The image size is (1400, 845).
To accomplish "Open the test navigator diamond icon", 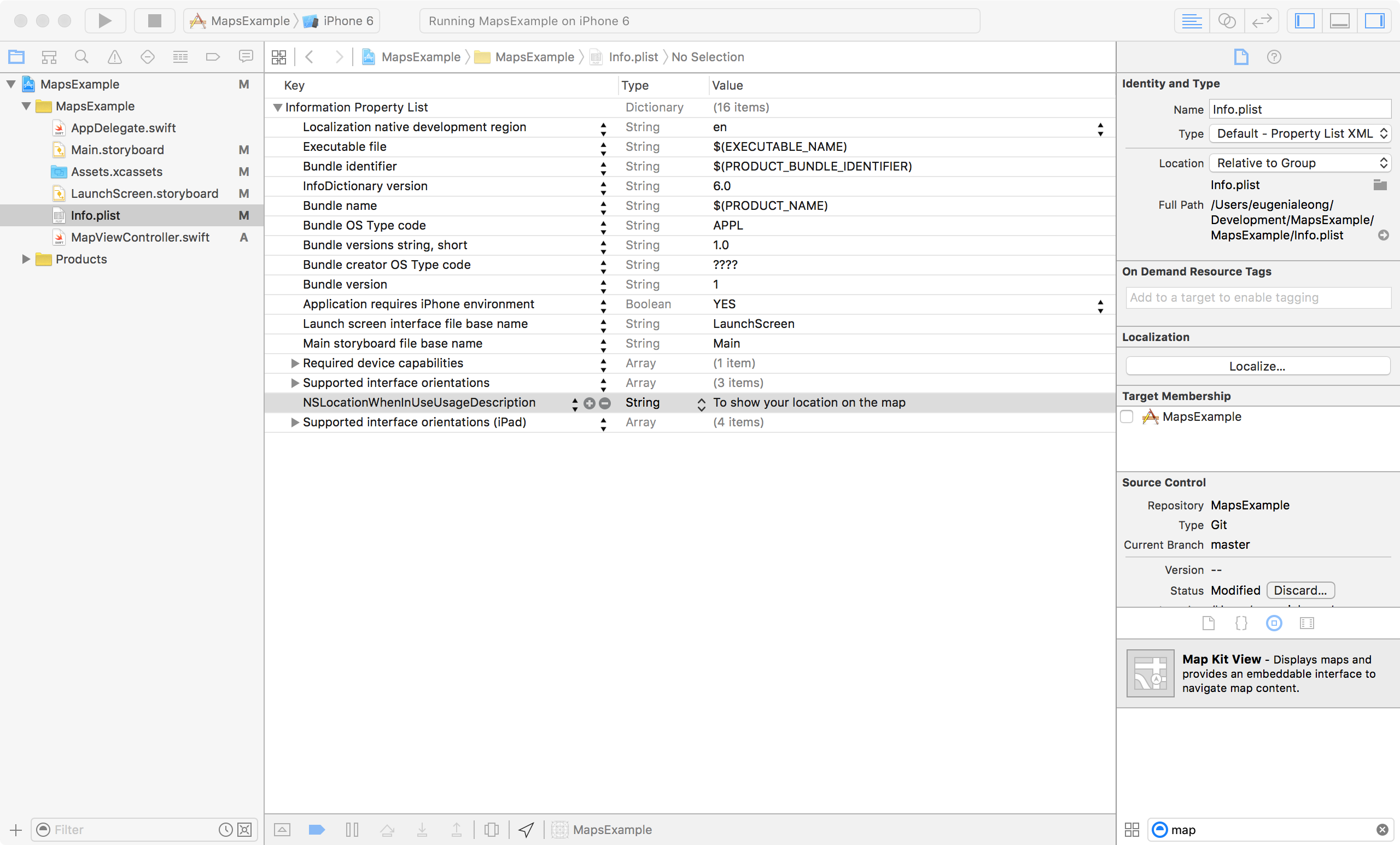I will (148, 57).
